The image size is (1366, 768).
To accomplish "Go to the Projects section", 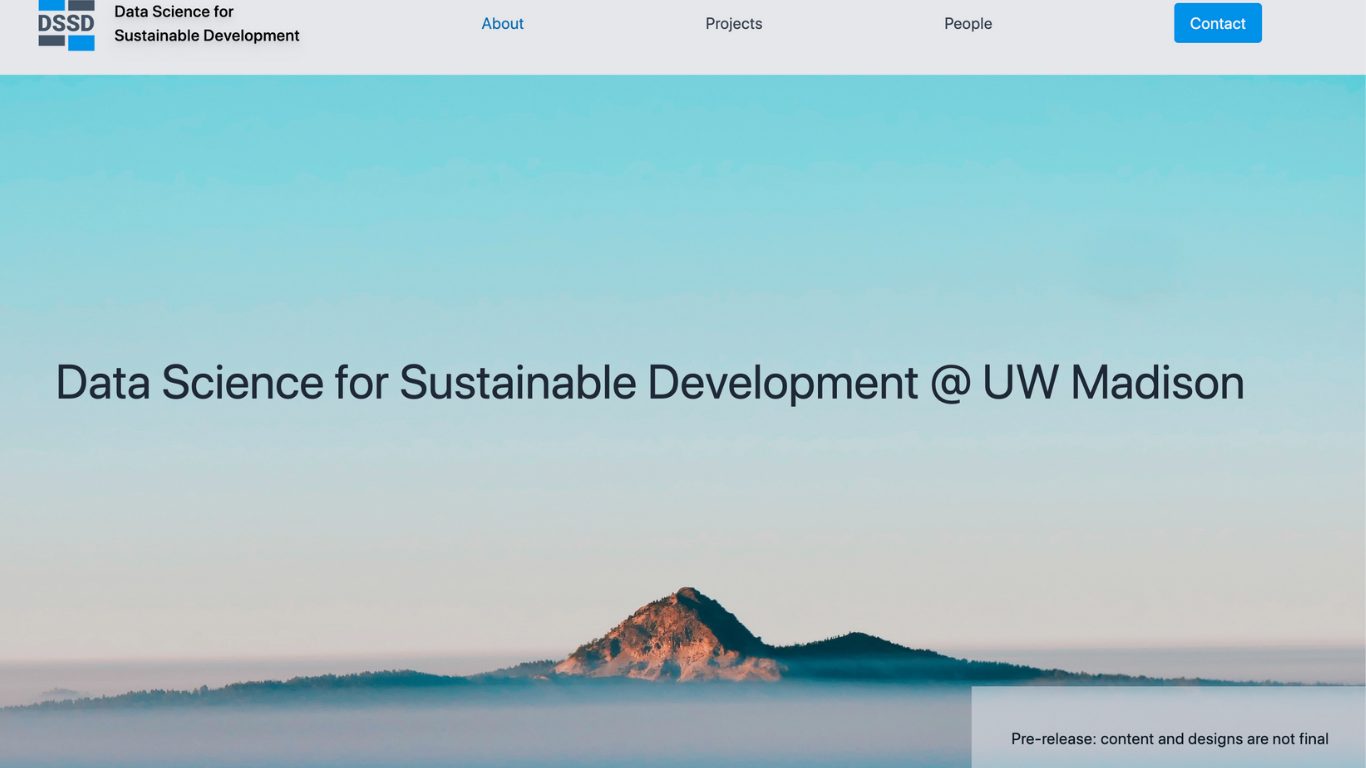I will 734,24.
